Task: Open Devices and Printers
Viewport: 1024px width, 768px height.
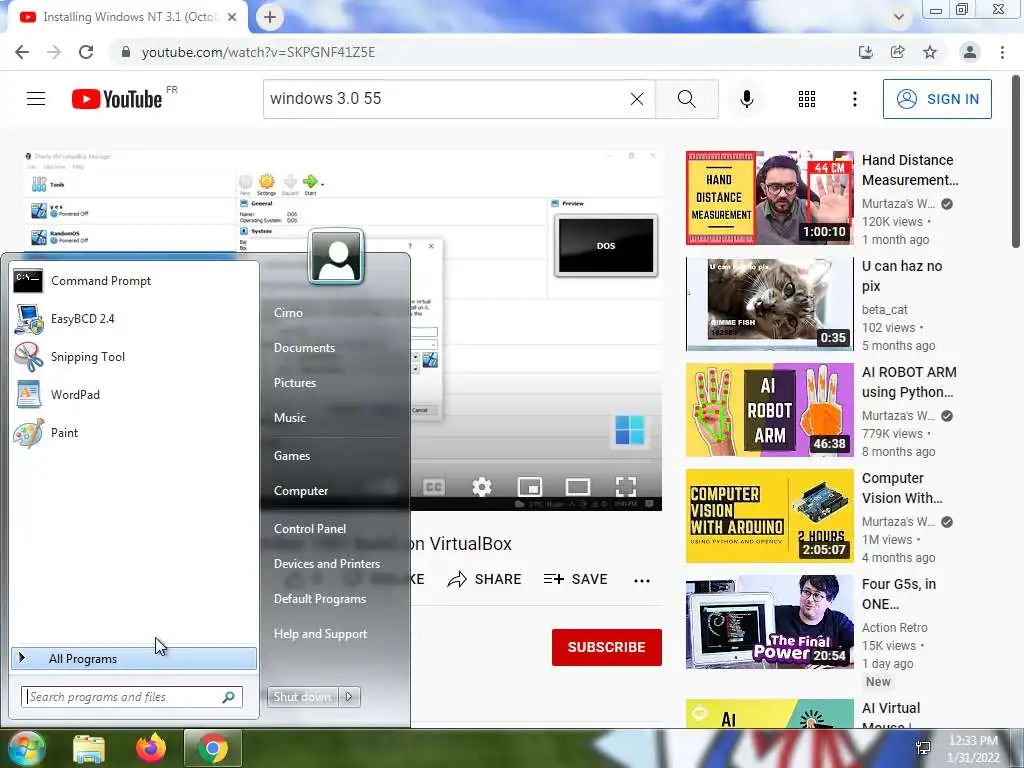Action: (327, 564)
